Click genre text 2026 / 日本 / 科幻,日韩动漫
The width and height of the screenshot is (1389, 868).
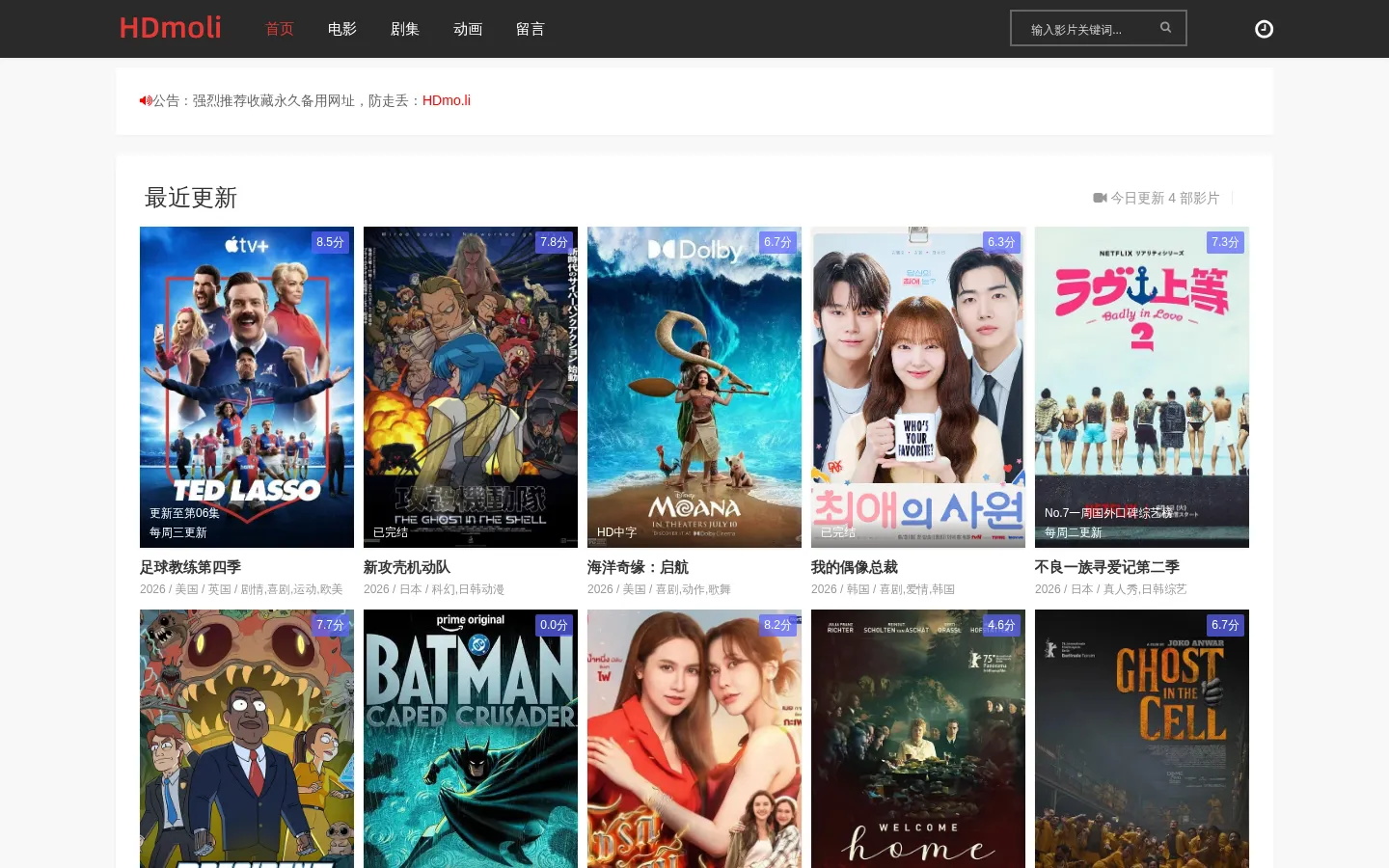[x=434, y=589]
